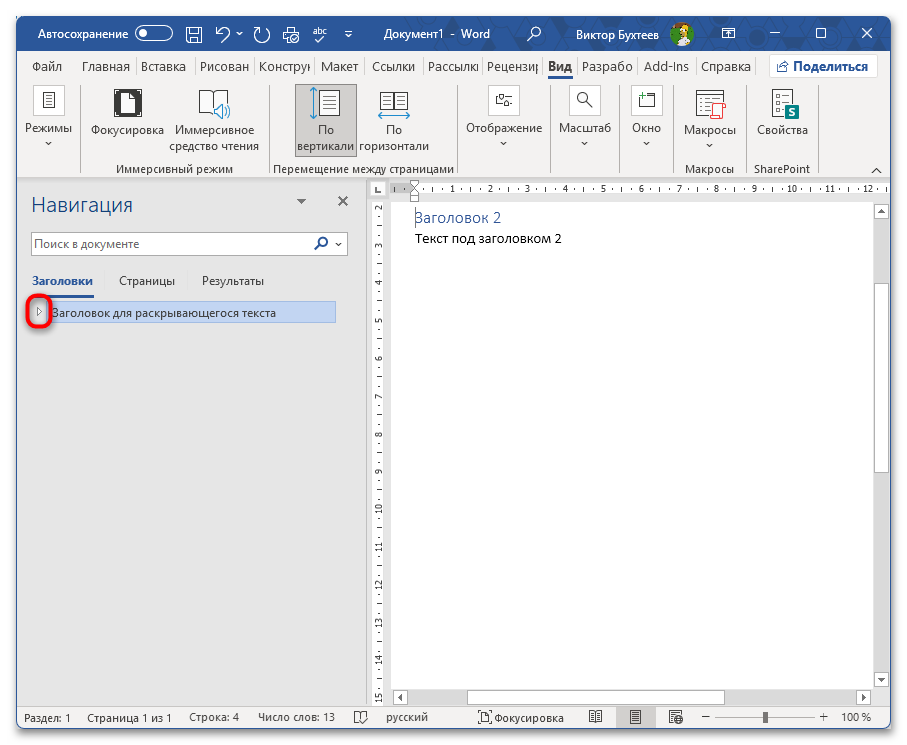907x745 pixels.
Task: Close the Navigation pane
Action: 343,202
